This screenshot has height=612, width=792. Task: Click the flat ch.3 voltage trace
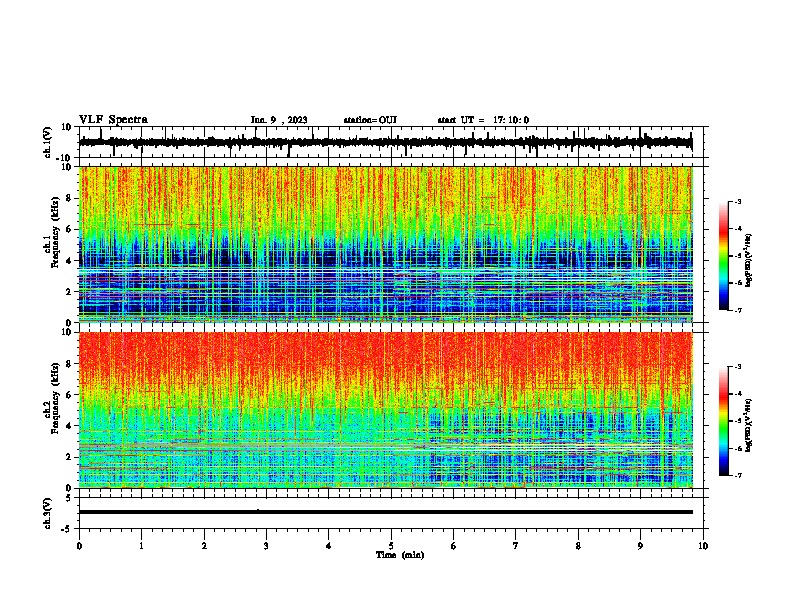click(x=386, y=512)
